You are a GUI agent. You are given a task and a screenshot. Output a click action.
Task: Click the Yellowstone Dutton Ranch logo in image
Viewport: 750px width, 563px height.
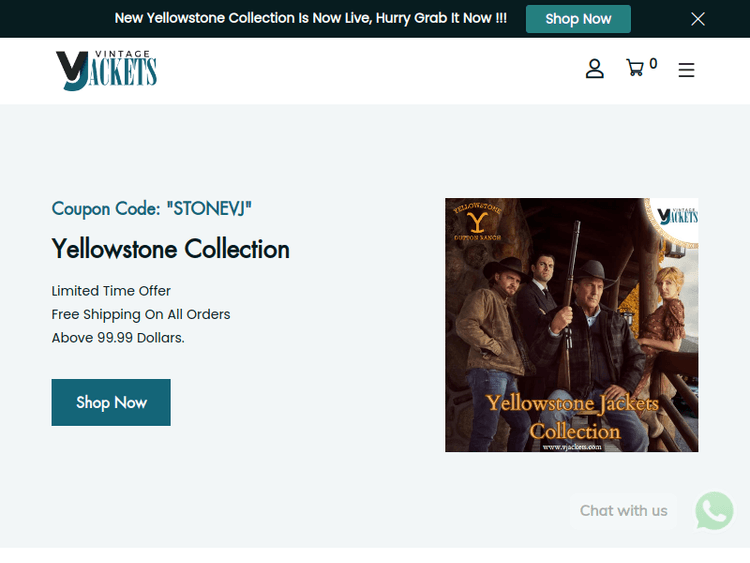pos(477,221)
